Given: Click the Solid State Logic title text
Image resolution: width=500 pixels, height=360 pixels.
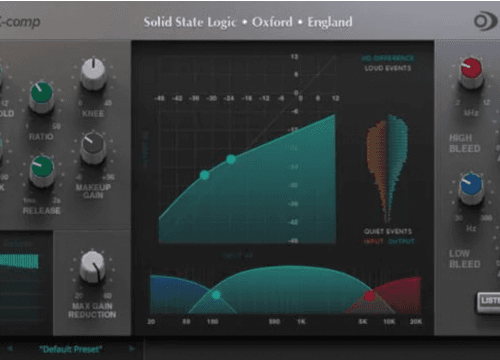Looking at the screenshot, I should 248,22.
